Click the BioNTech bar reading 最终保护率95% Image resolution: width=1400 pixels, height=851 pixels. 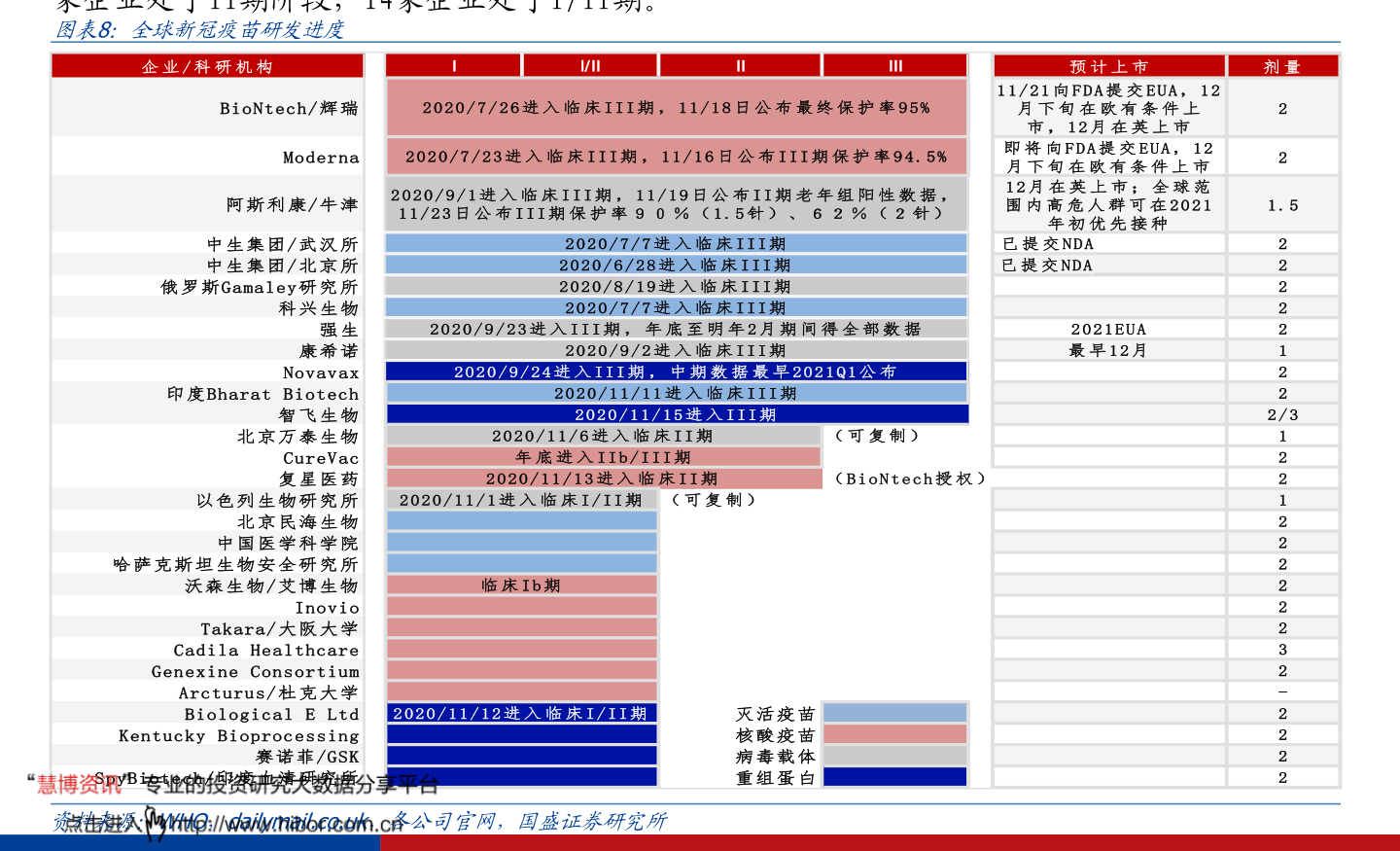[677, 107]
